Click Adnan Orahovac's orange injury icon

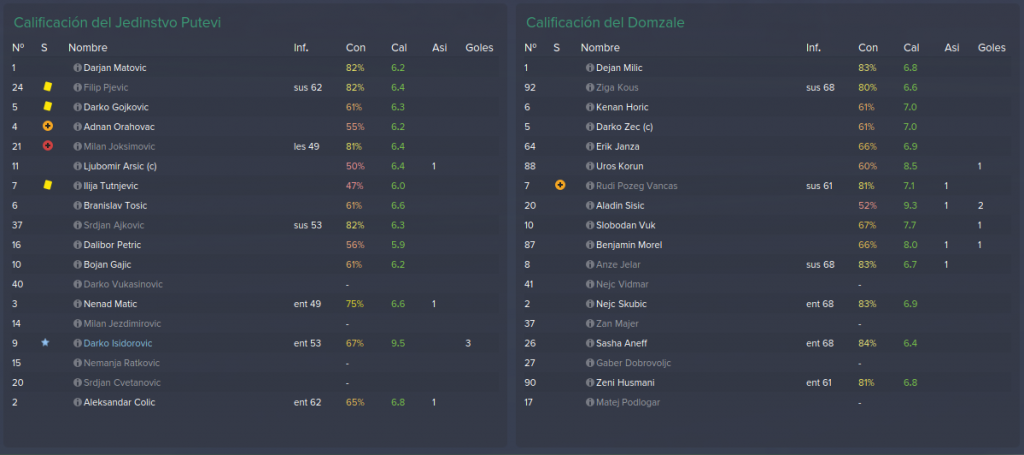coord(47,127)
